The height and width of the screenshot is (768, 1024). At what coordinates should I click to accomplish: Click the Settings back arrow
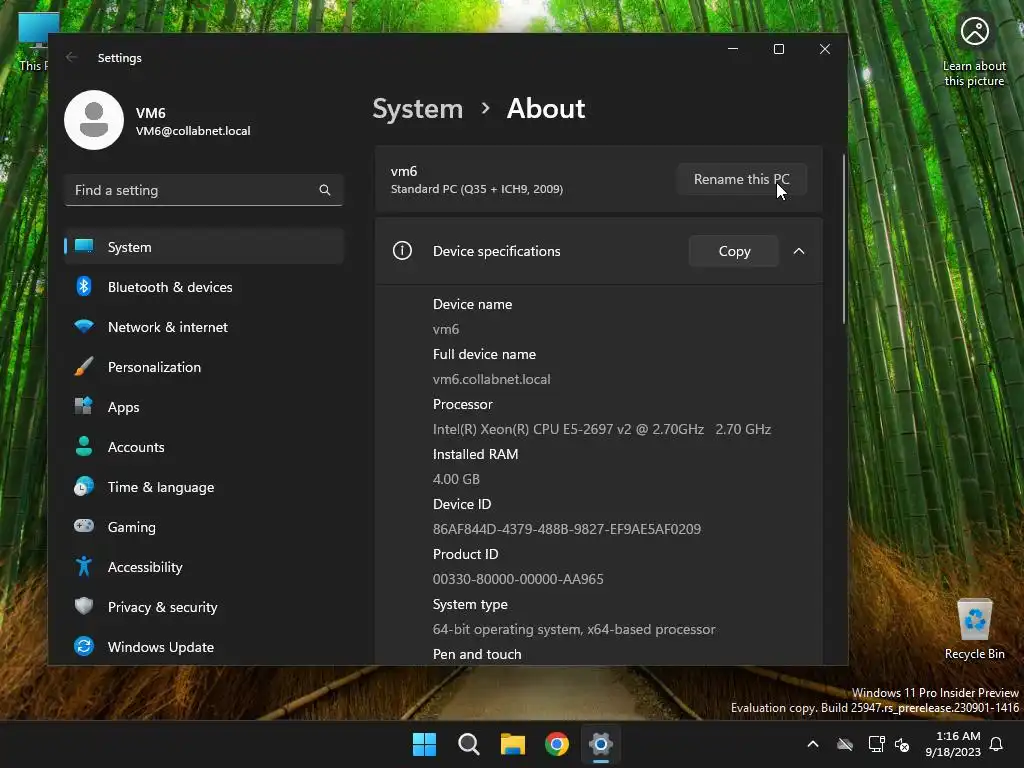pyautogui.click(x=72, y=57)
